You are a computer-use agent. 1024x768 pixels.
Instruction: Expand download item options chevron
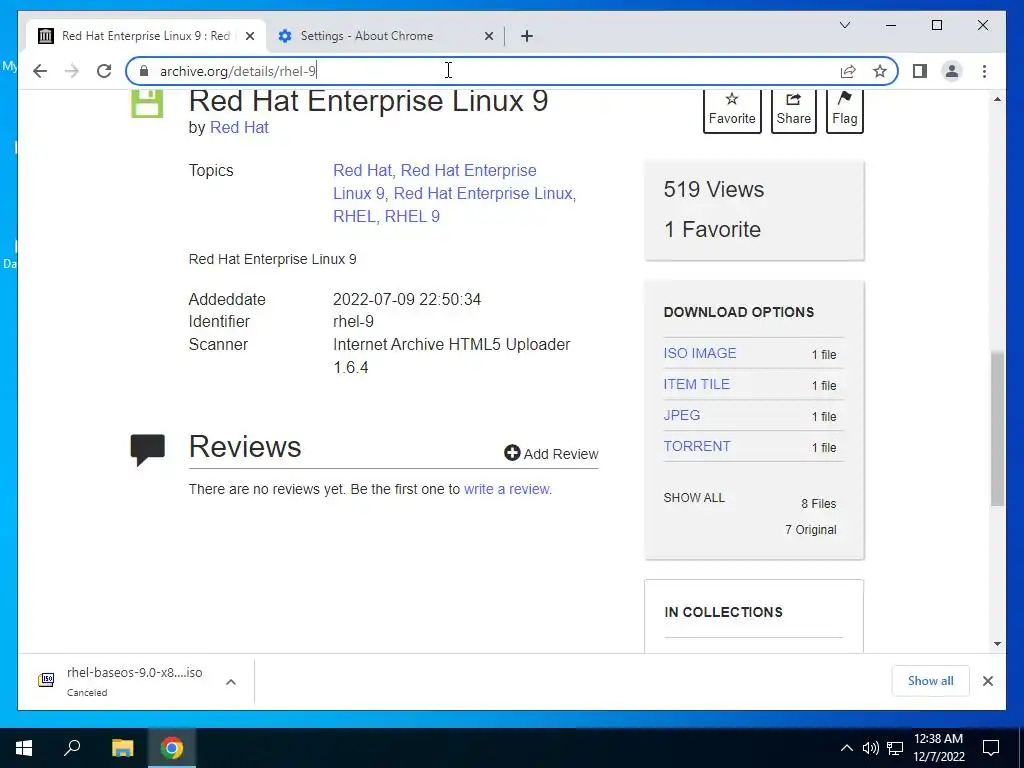(231, 682)
